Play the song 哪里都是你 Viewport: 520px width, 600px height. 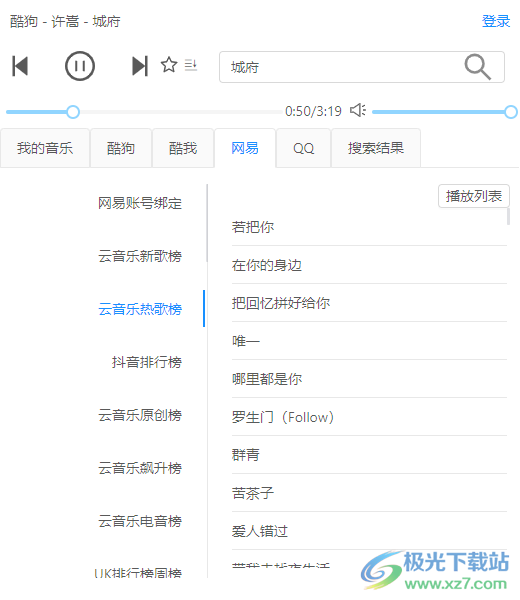pos(369,379)
